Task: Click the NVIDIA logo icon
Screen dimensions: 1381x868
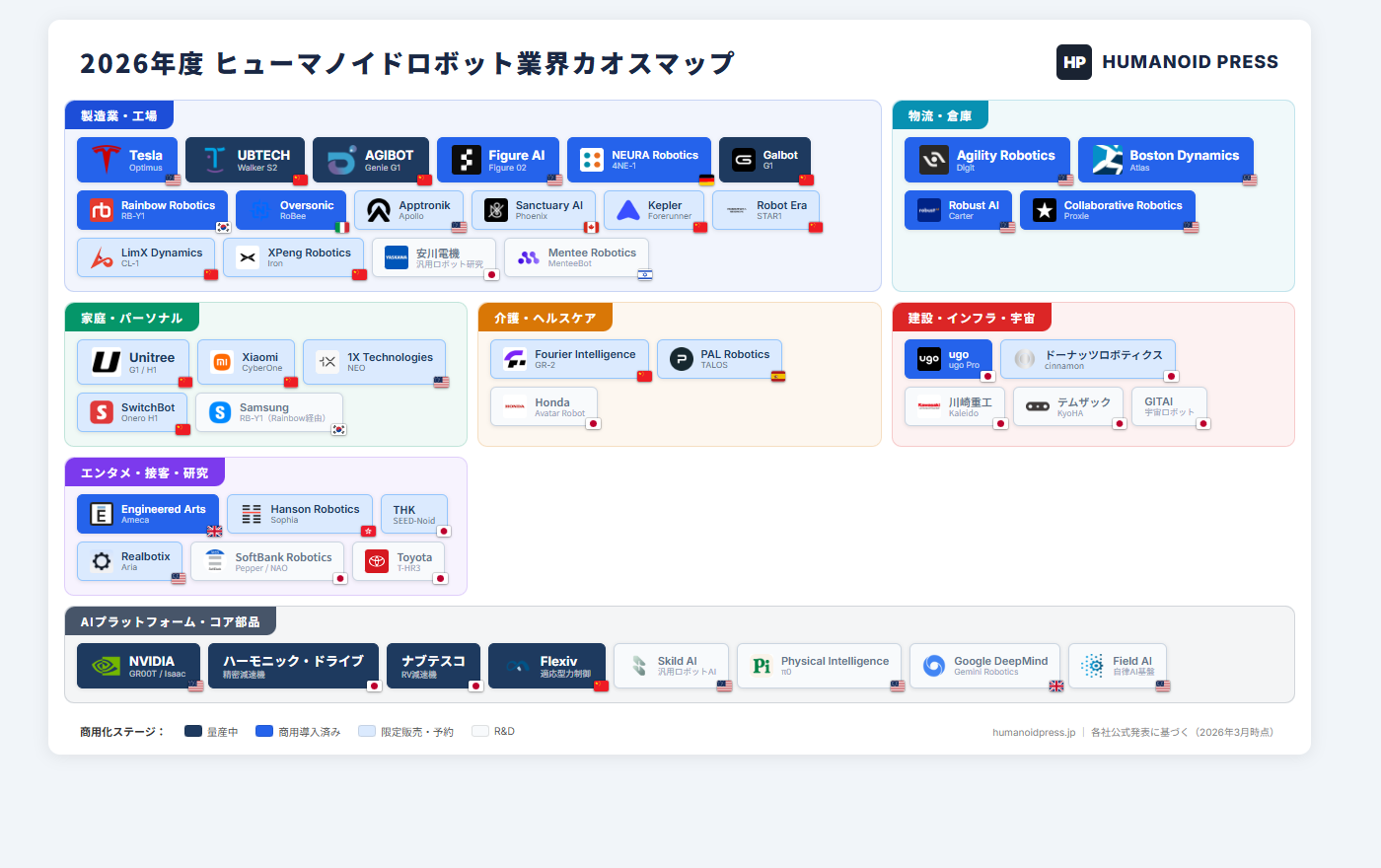Action: pyautogui.click(x=105, y=666)
